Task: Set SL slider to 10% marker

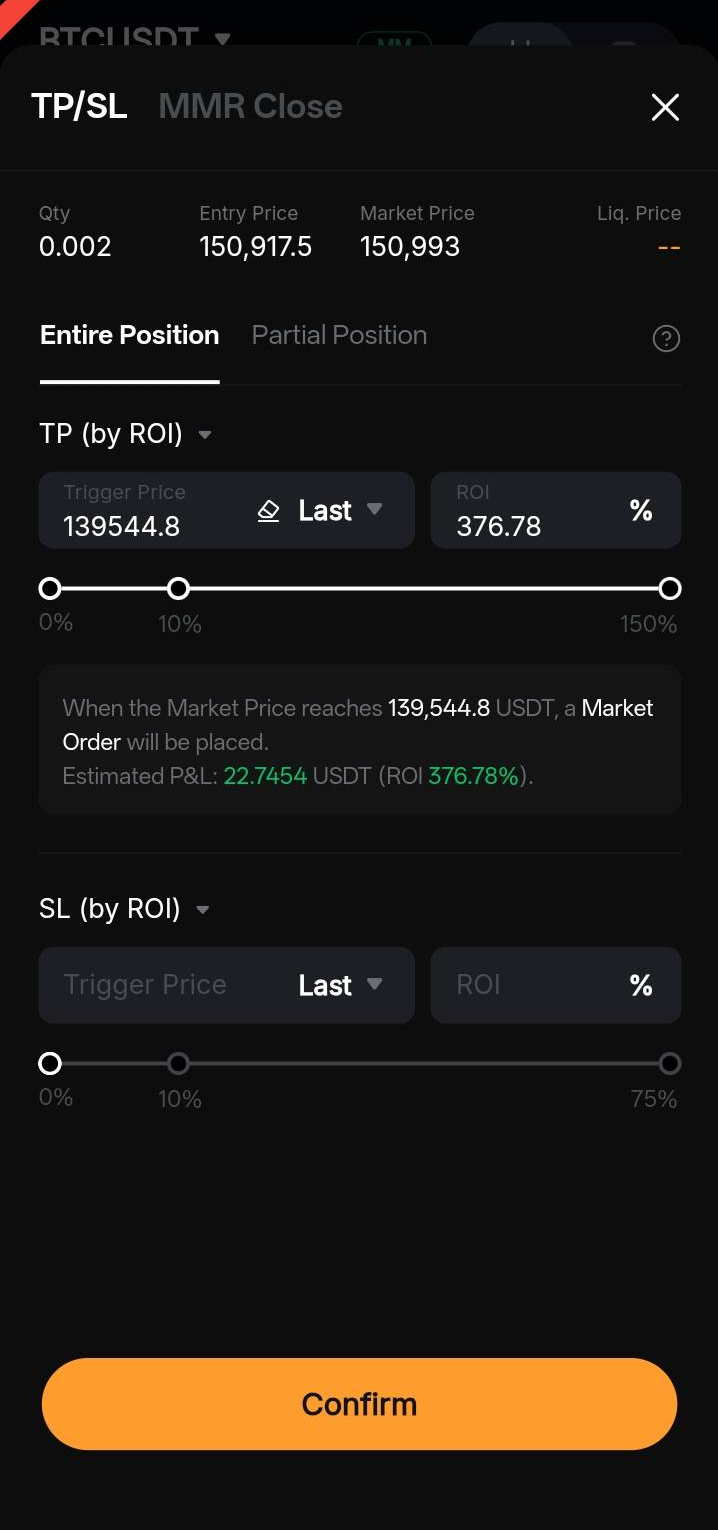Action: pos(178,1063)
